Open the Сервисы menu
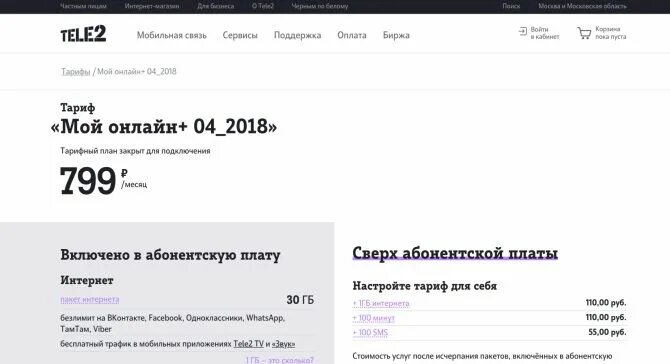670x364 pixels. pyautogui.click(x=240, y=35)
